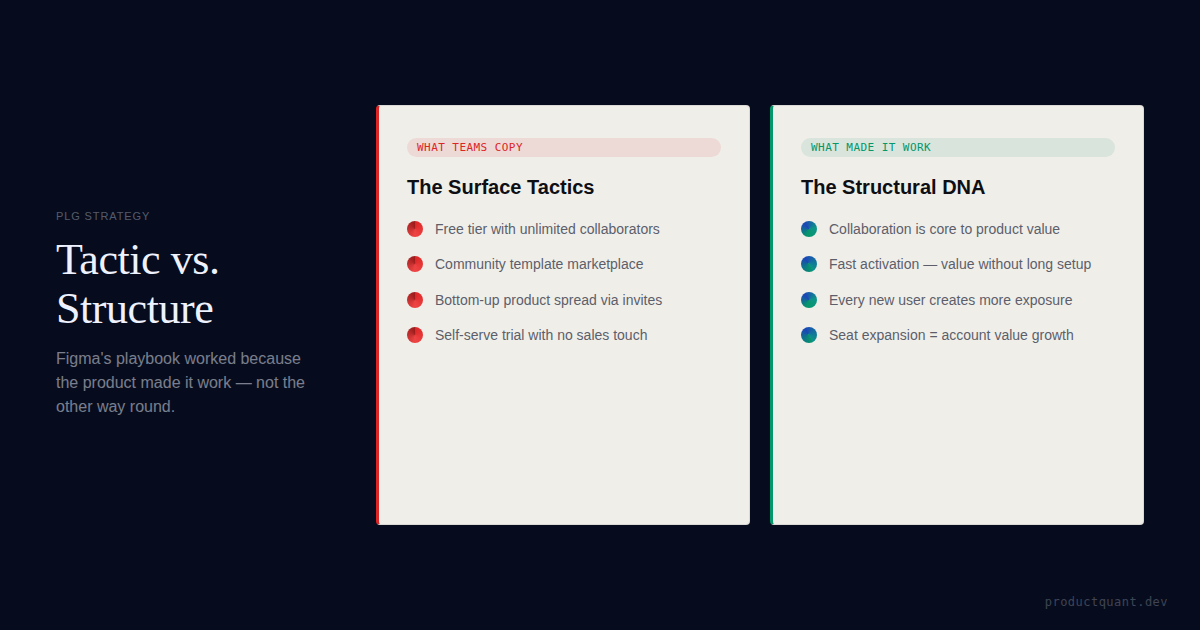The width and height of the screenshot is (1200, 630).
Task: Click red bullet beside Bottom-up product spread
Action: [415, 300]
